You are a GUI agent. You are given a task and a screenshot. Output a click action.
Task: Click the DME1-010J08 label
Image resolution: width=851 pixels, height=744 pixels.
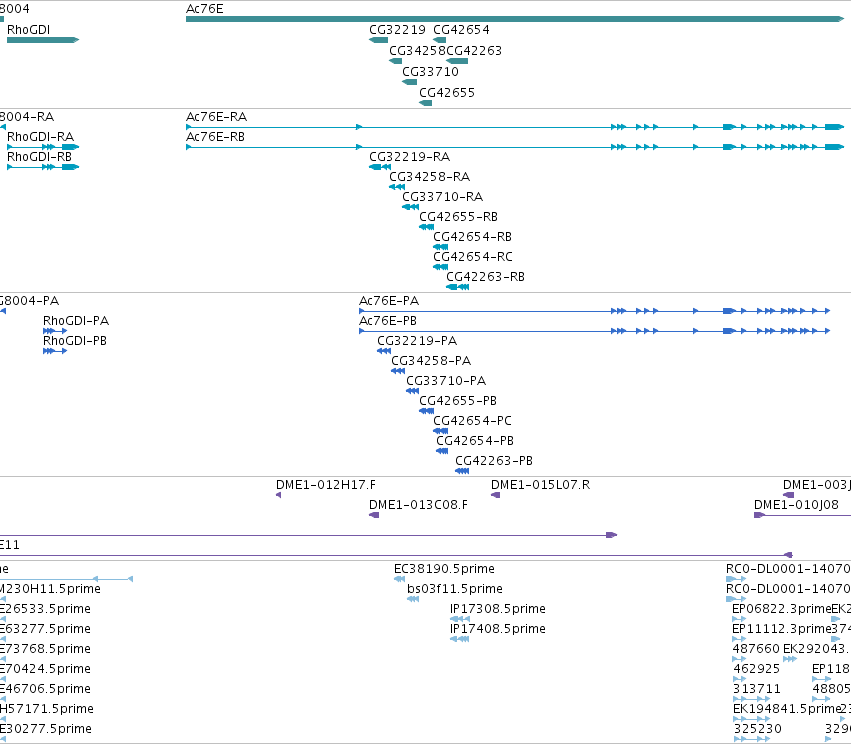point(796,505)
